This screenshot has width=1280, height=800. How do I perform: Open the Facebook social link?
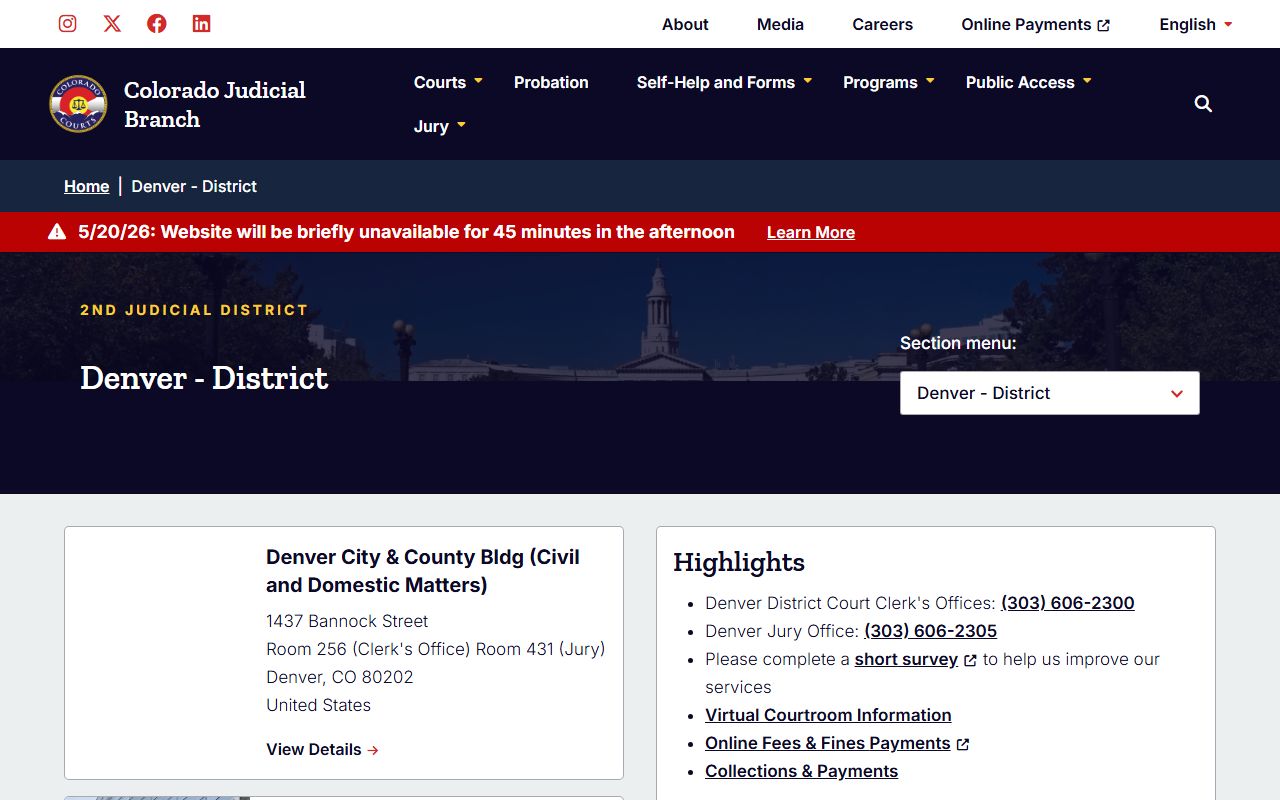(x=157, y=23)
